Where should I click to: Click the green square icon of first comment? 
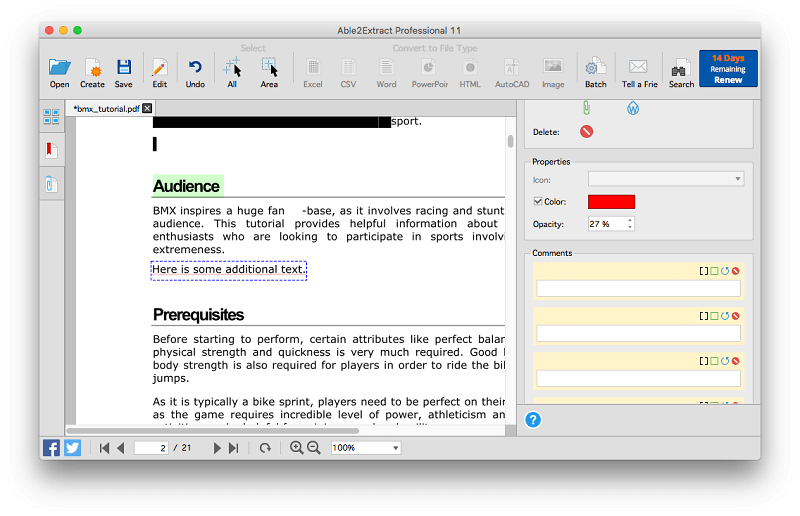tap(714, 271)
